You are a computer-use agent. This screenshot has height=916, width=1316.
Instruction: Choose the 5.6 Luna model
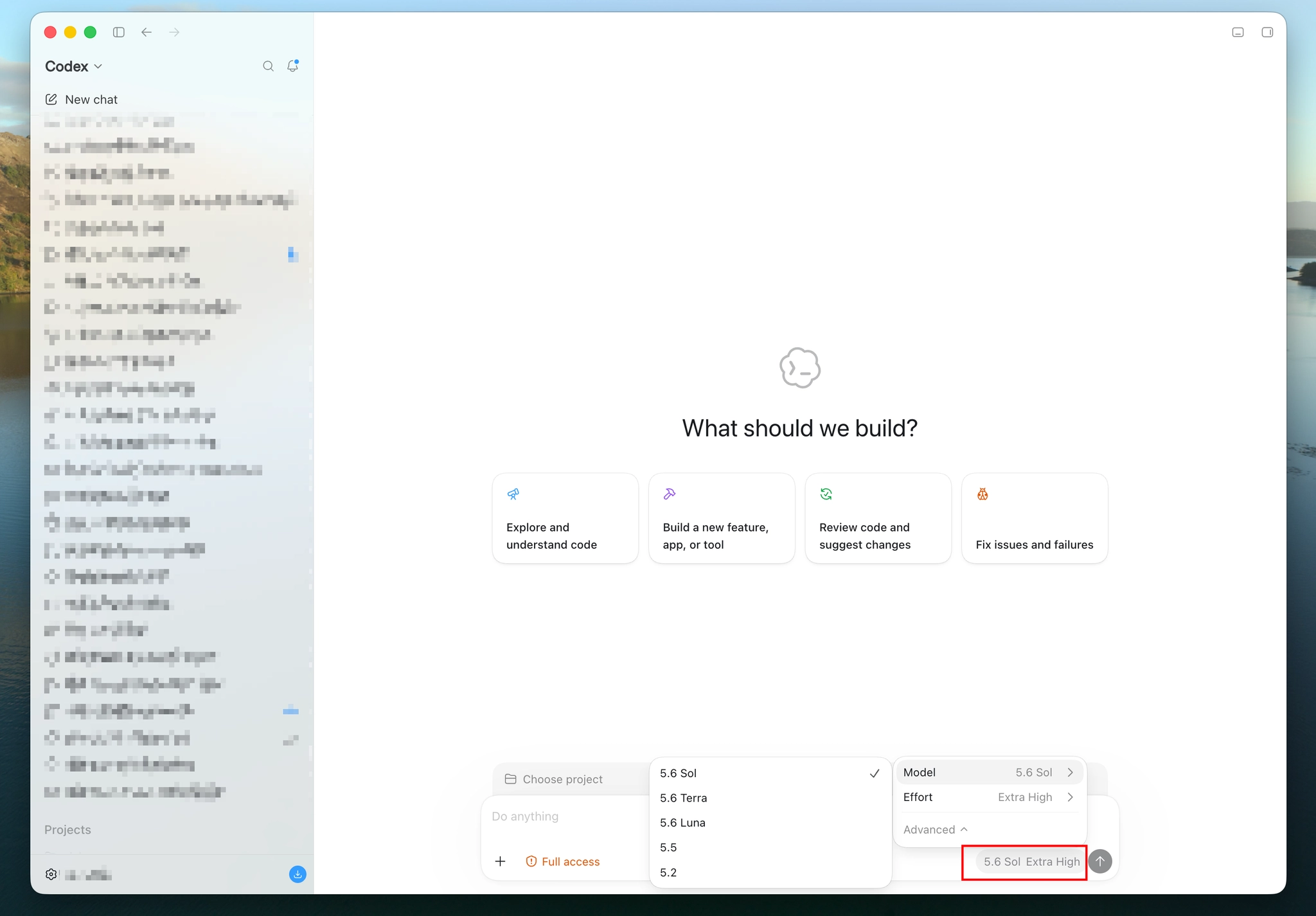[x=770, y=823]
